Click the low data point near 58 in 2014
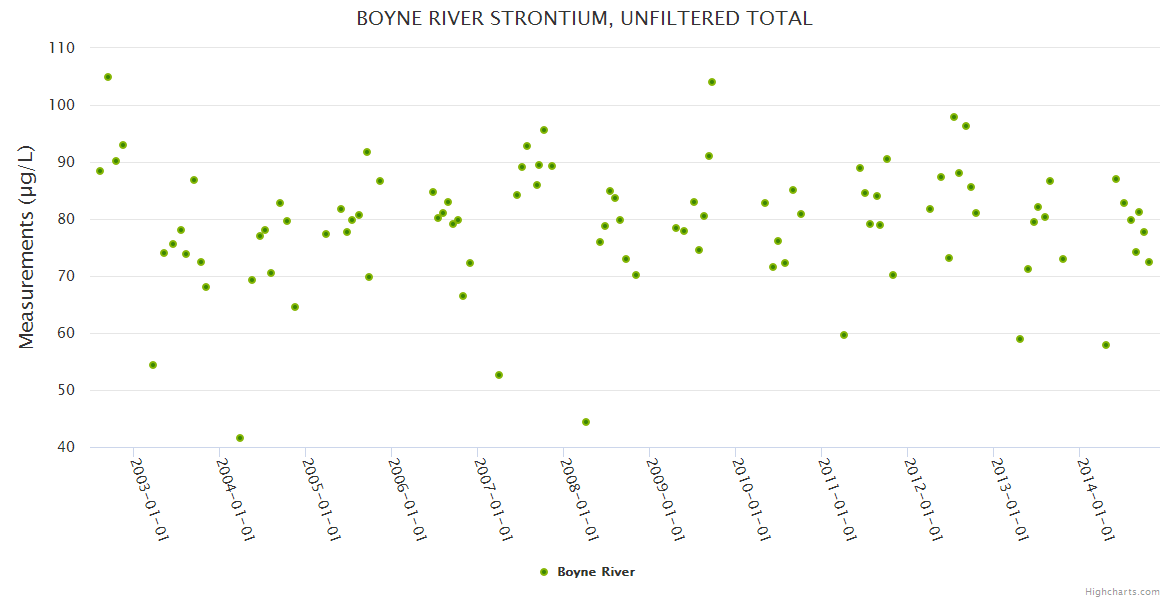This screenshot has width=1170, height=600. (x=1106, y=345)
